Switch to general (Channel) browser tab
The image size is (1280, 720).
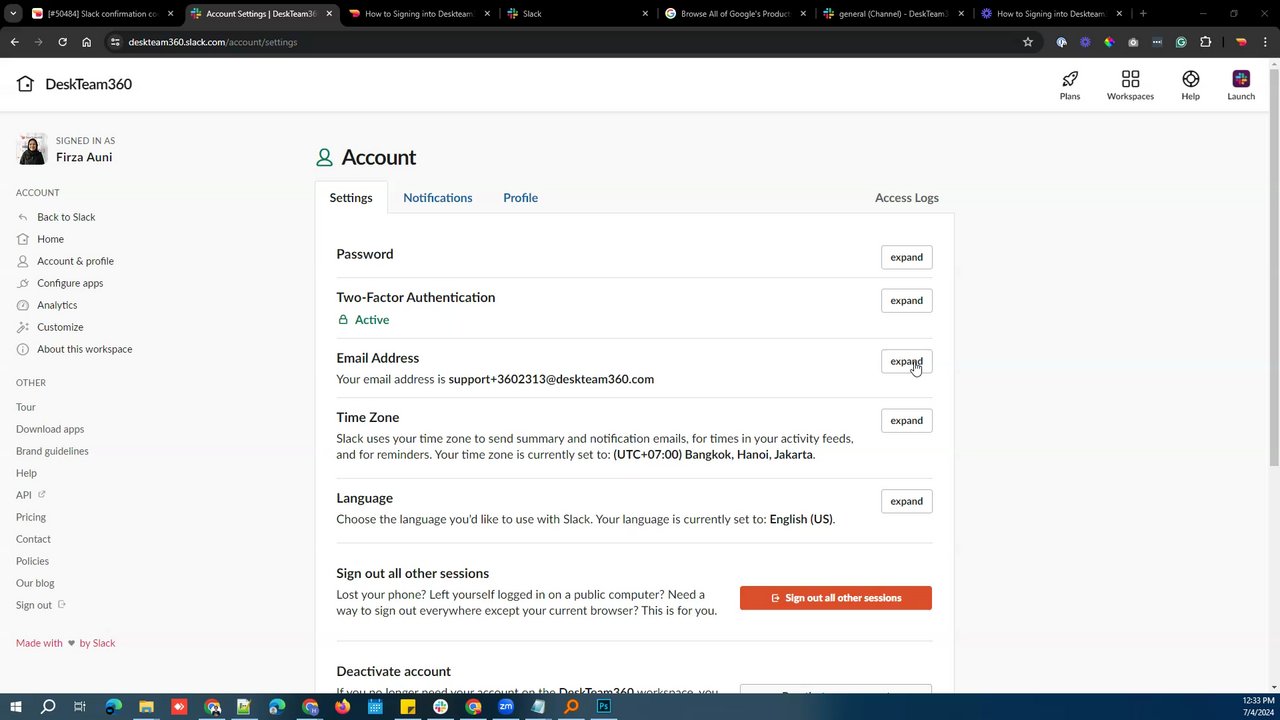[x=894, y=14]
